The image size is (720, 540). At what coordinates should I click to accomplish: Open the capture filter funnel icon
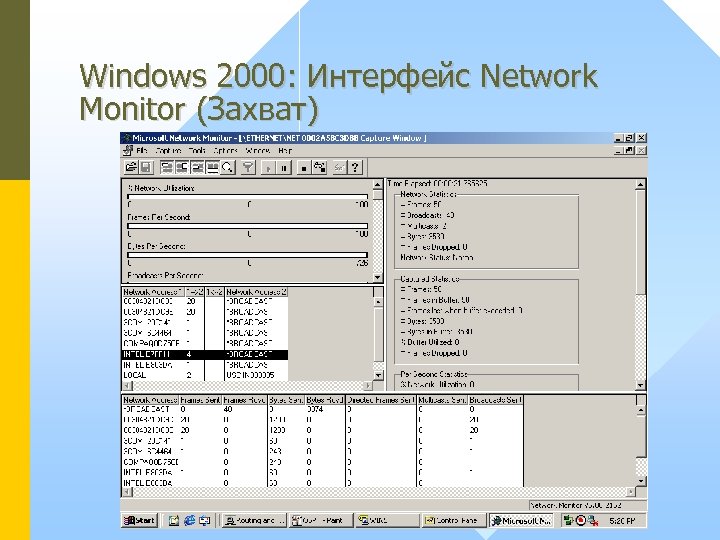pos(248,168)
